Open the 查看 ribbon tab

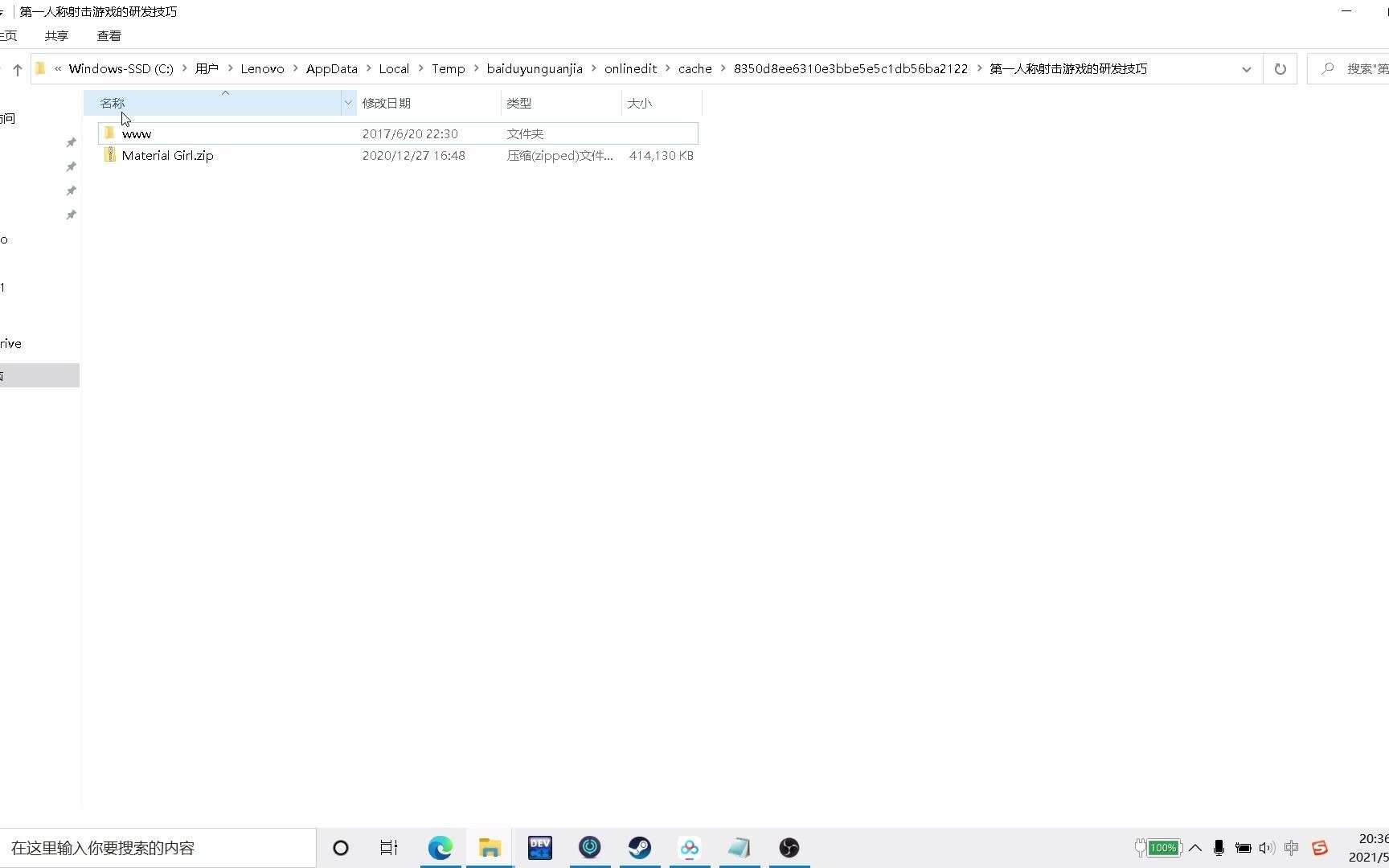pyautogui.click(x=109, y=36)
